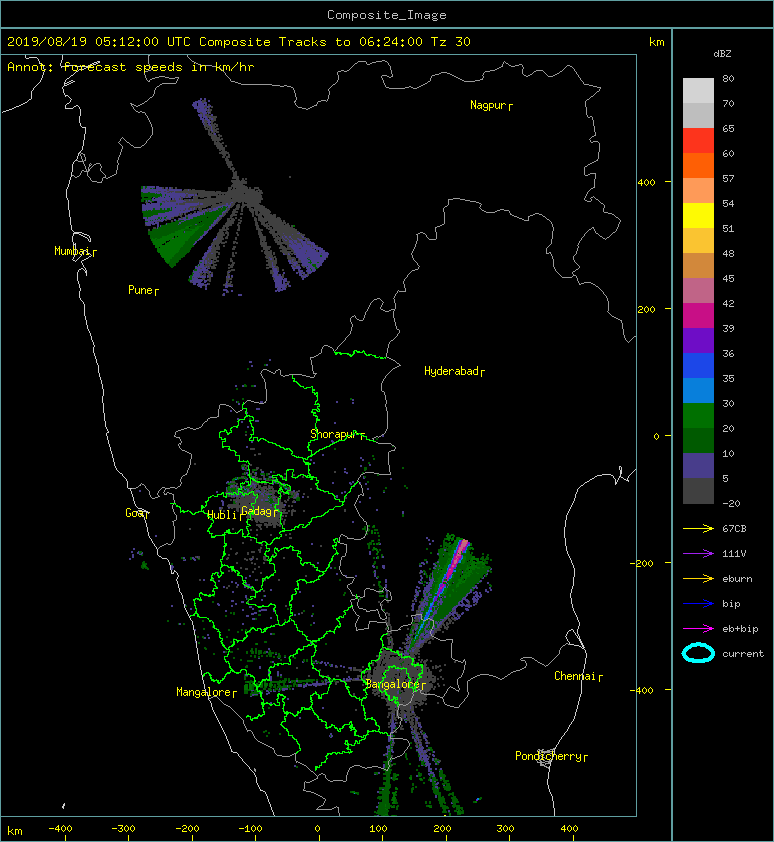This screenshot has width=774, height=842.
Task: Click the 111V purple arrow legend icon
Action: (x=698, y=554)
